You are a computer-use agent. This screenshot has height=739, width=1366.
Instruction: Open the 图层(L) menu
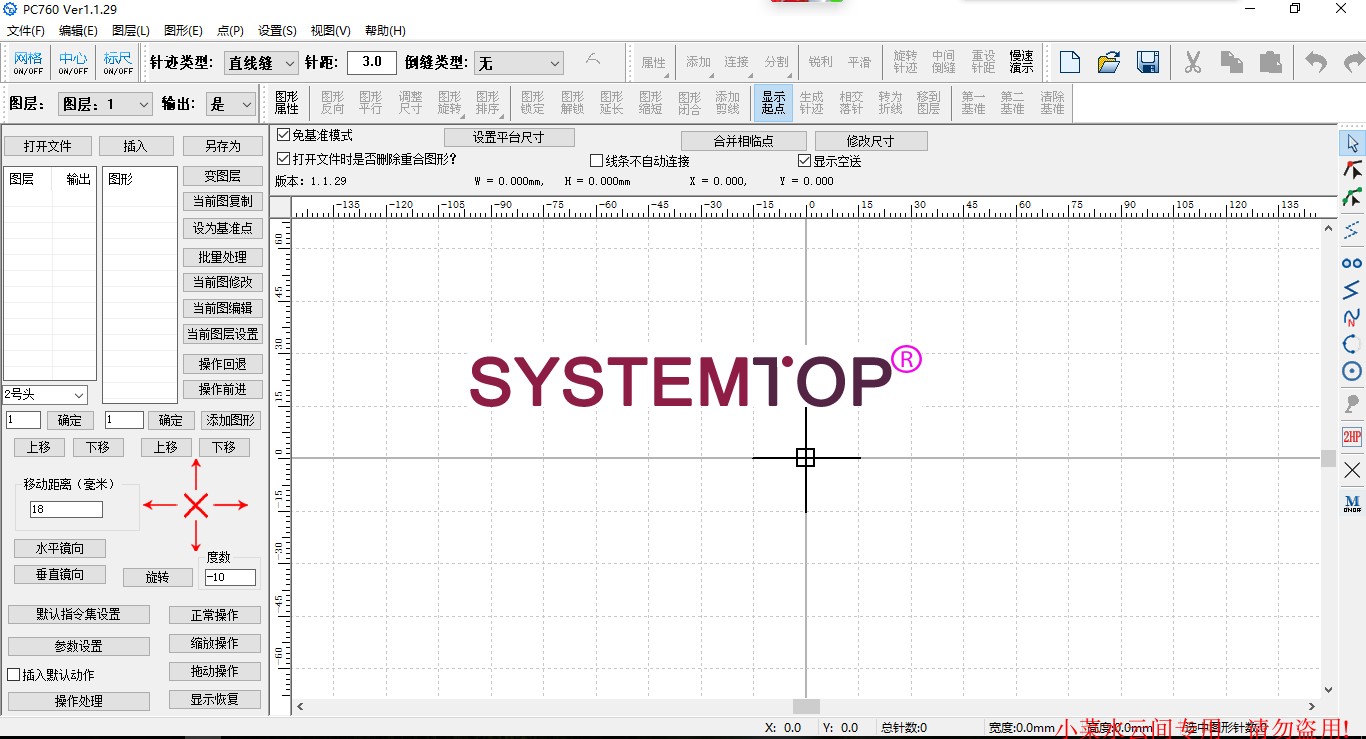[131, 30]
